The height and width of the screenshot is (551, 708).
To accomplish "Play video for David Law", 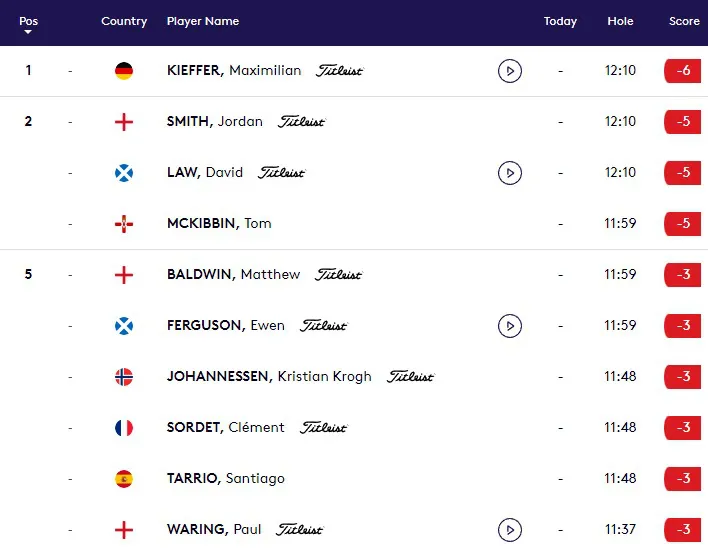I will tap(510, 173).
